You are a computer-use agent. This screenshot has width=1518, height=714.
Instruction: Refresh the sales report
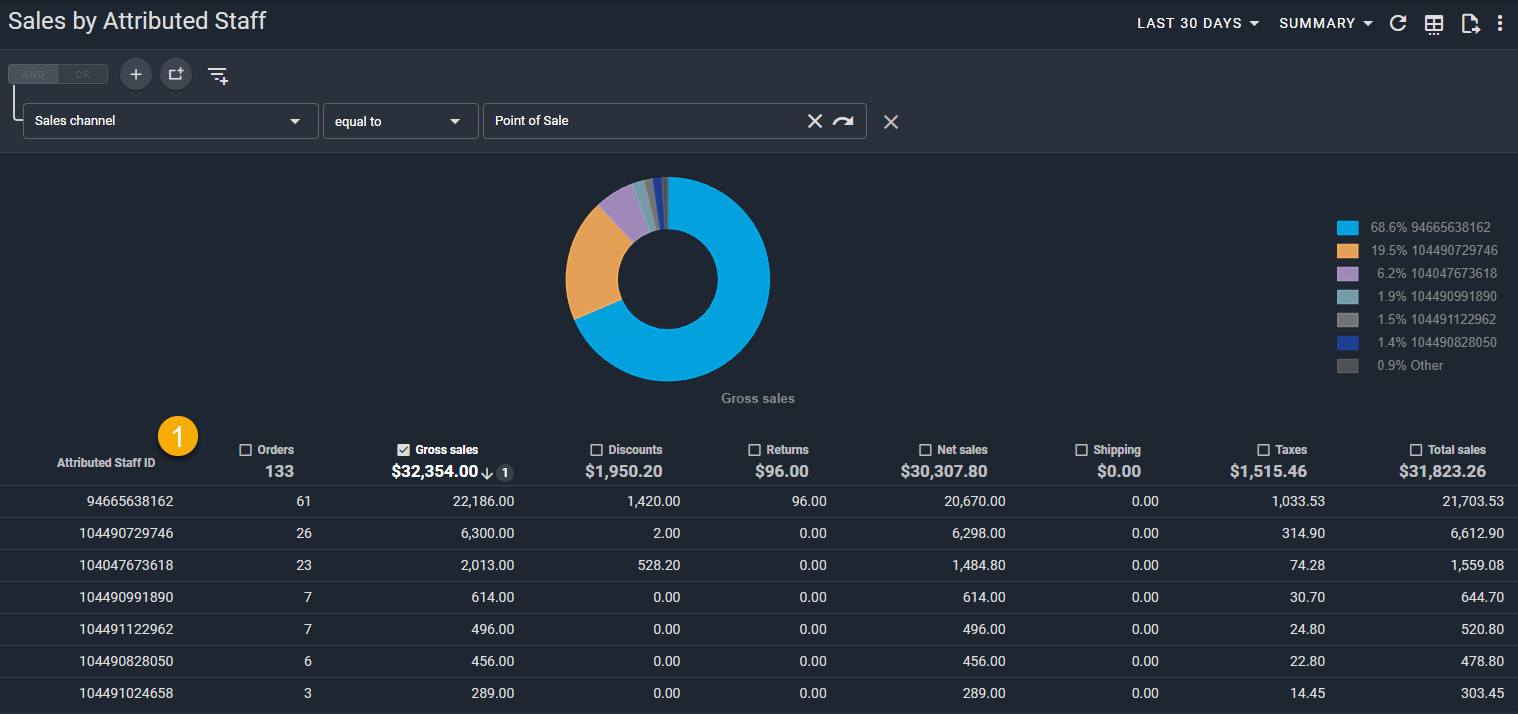pyautogui.click(x=1399, y=23)
